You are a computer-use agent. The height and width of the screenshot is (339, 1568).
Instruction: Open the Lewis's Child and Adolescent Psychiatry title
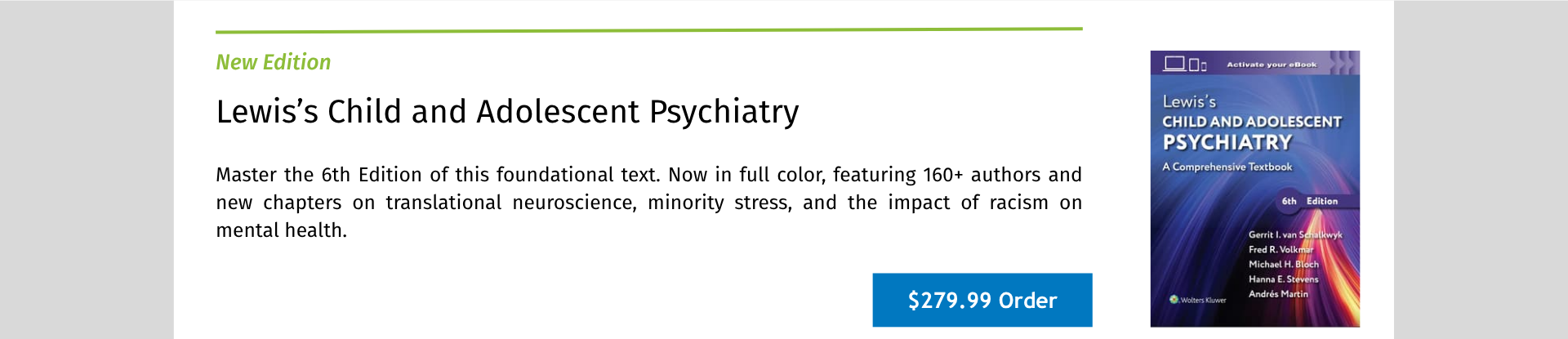507,112
